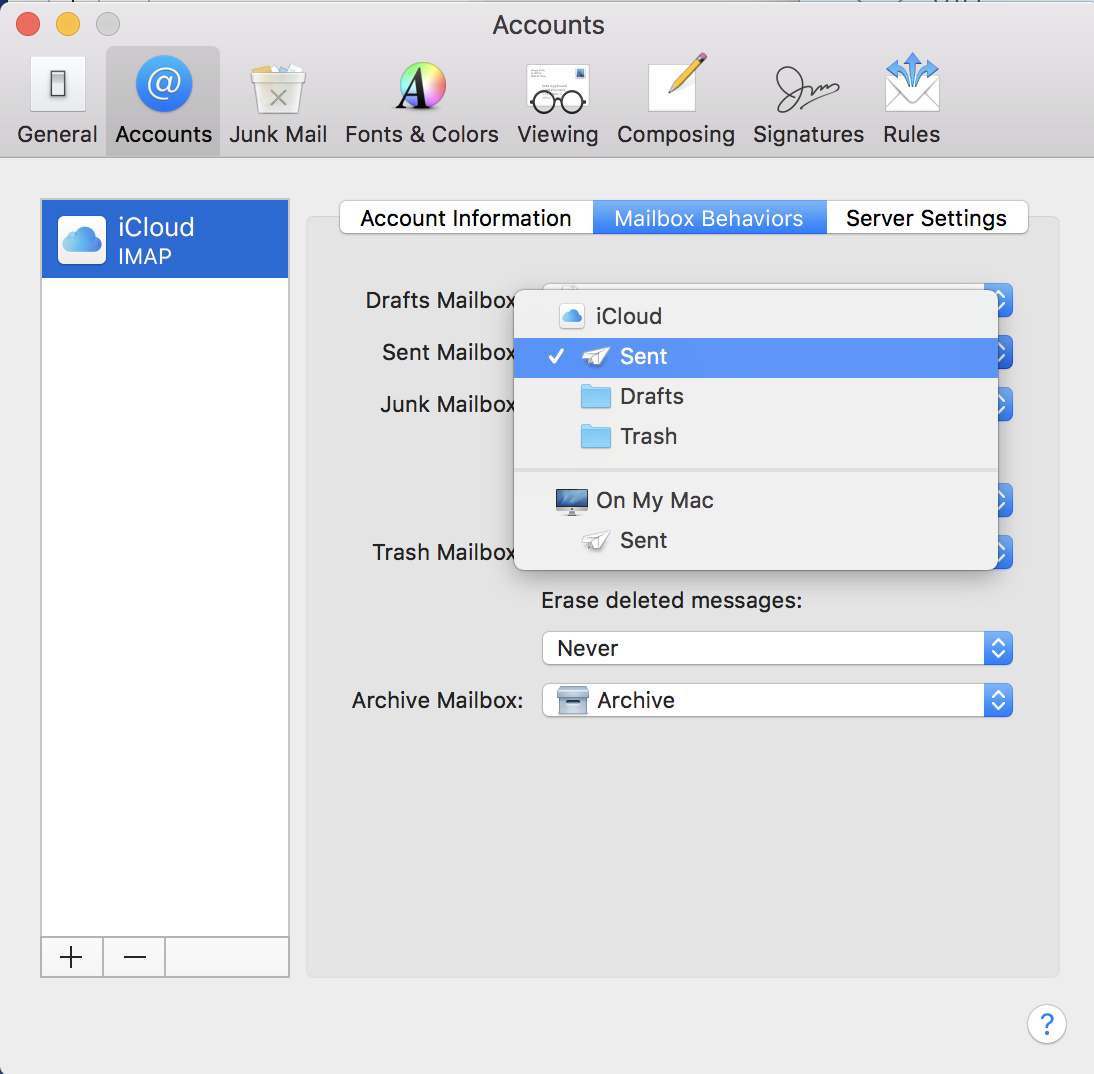The width and height of the screenshot is (1094, 1074).
Task: Choose Sent under On My Mac
Action: point(756,540)
